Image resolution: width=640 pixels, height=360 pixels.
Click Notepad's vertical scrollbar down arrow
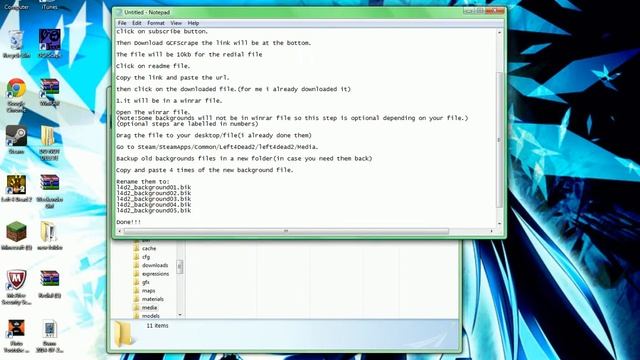click(x=499, y=223)
